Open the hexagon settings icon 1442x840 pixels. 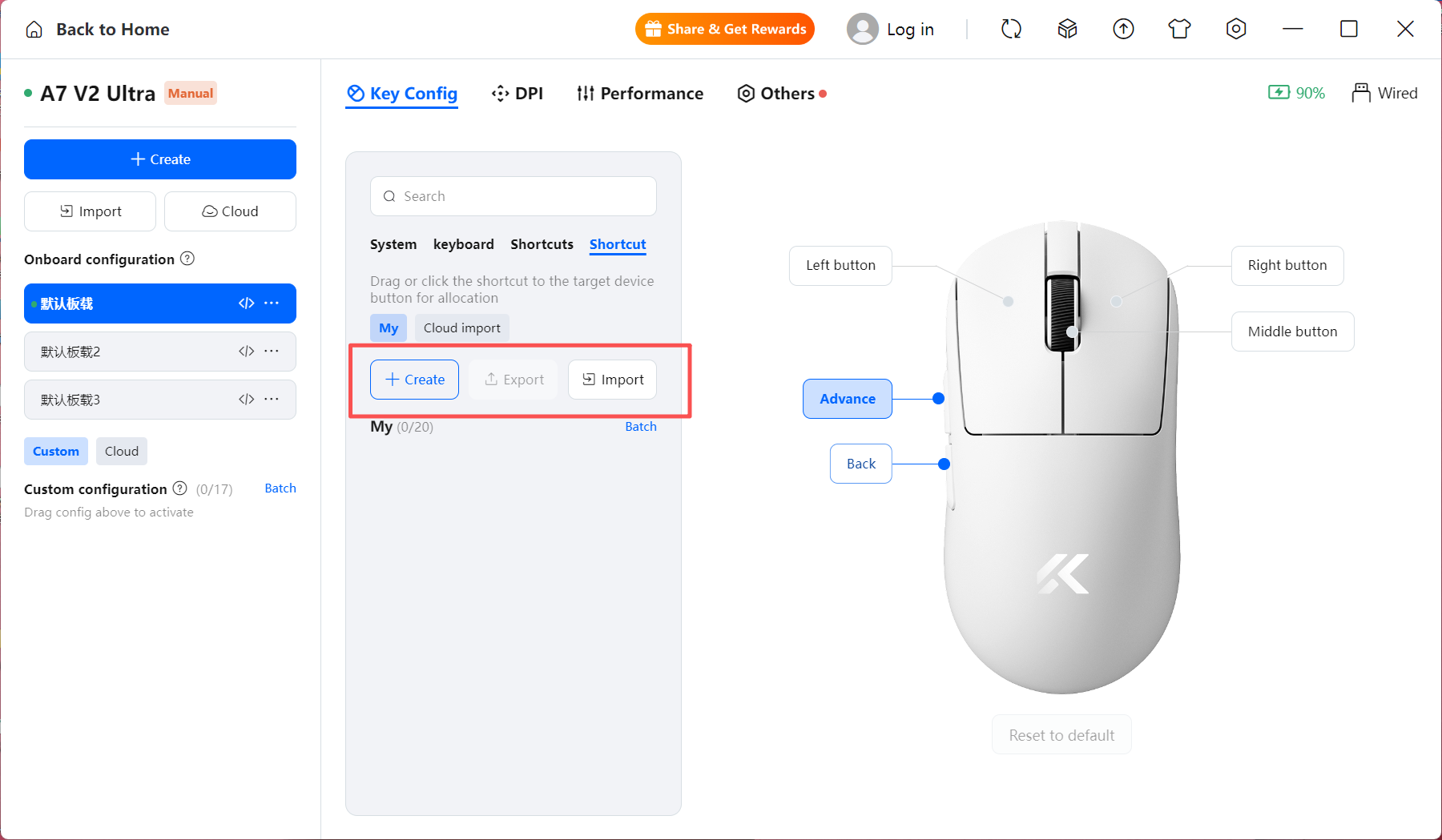point(1236,30)
